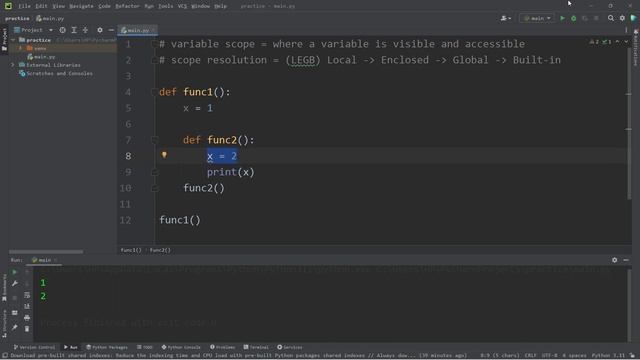Screen dimensions: 640x360
Task: Clear console output with trash icon
Action: pyautogui.click(x=27, y=329)
